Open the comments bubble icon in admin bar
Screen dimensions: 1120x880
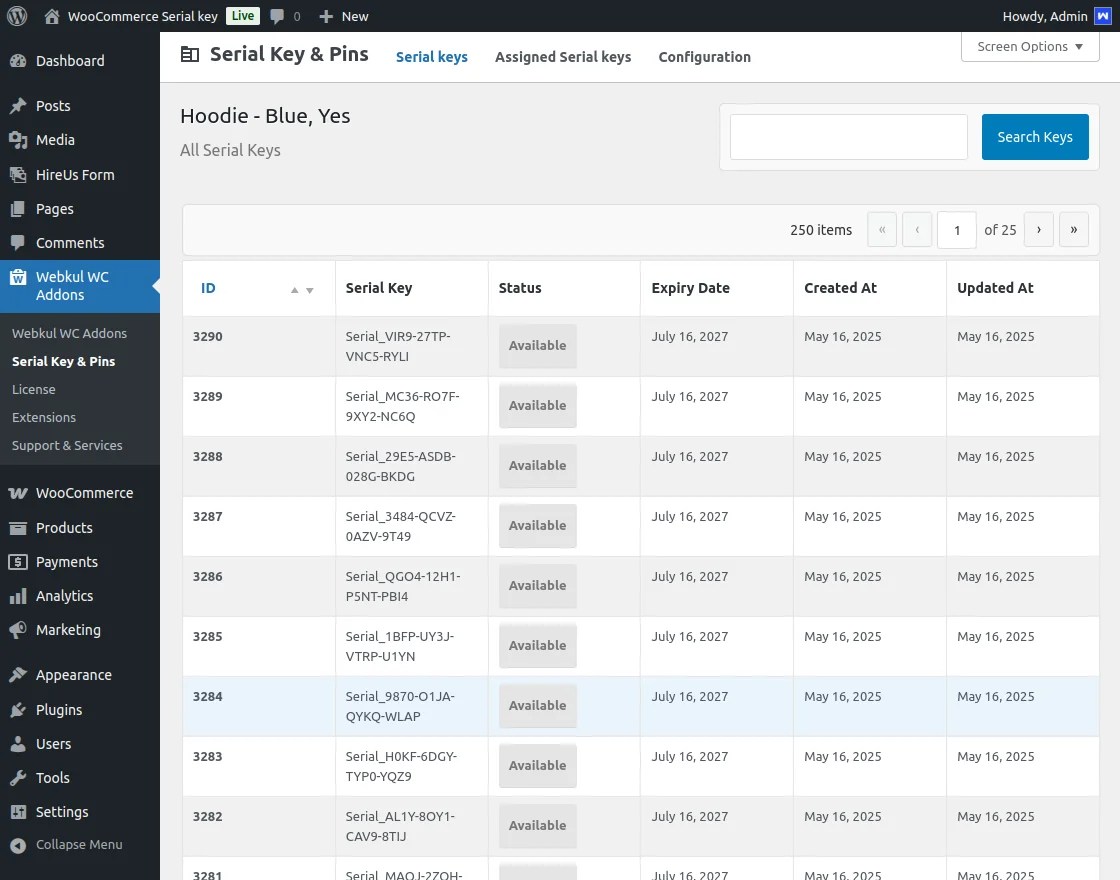pyautogui.click(x=278, y=16)
